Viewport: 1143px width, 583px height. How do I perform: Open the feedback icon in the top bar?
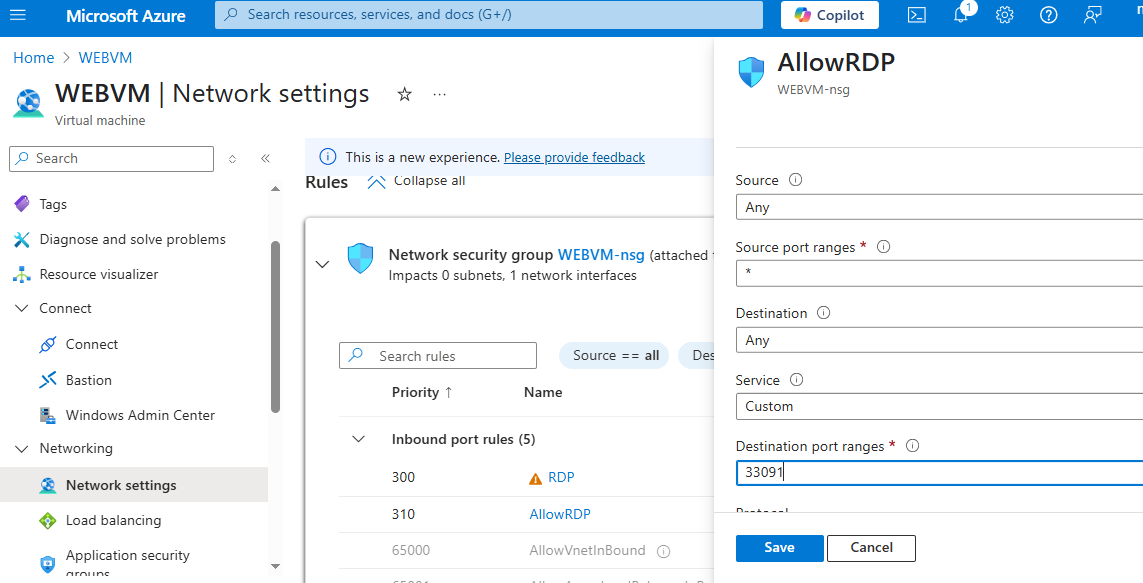[x=1092, y=15]
